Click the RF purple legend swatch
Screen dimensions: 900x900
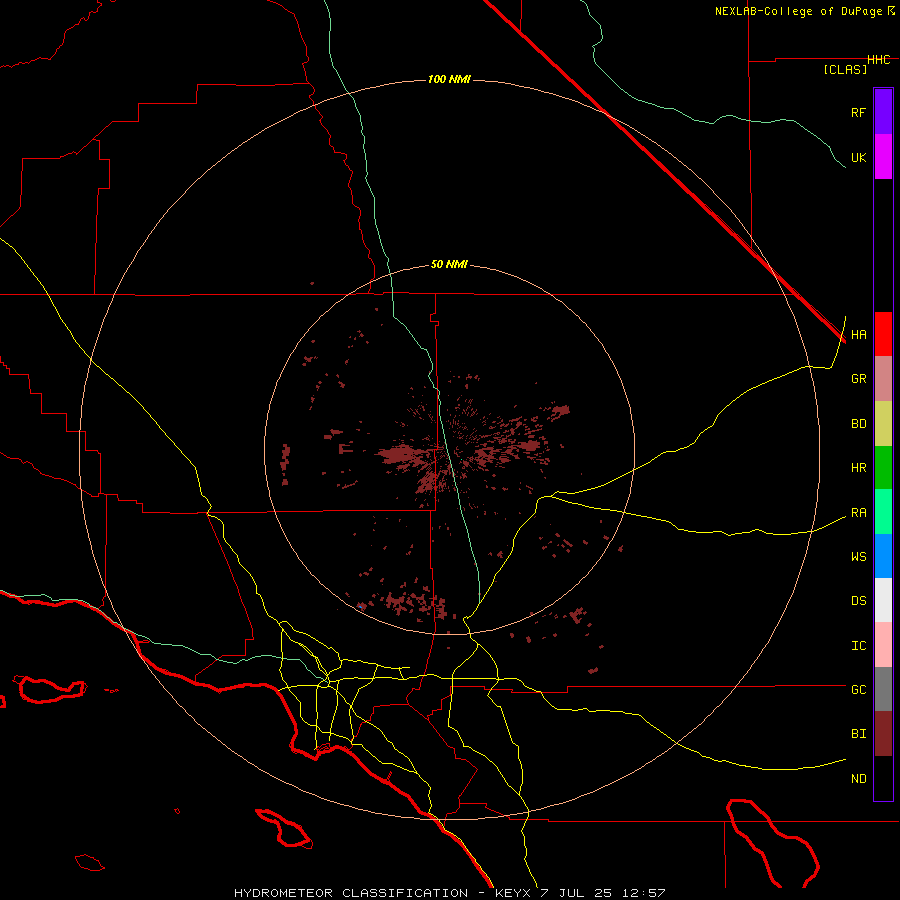(883, 112)
